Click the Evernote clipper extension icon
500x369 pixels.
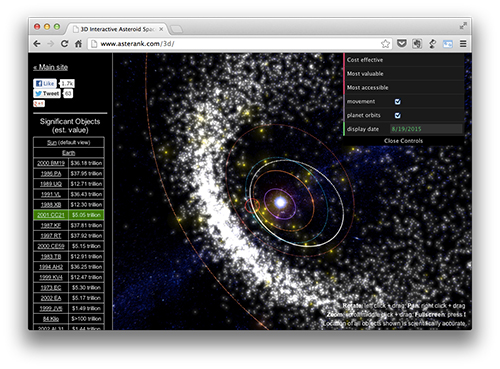point(417,44)
